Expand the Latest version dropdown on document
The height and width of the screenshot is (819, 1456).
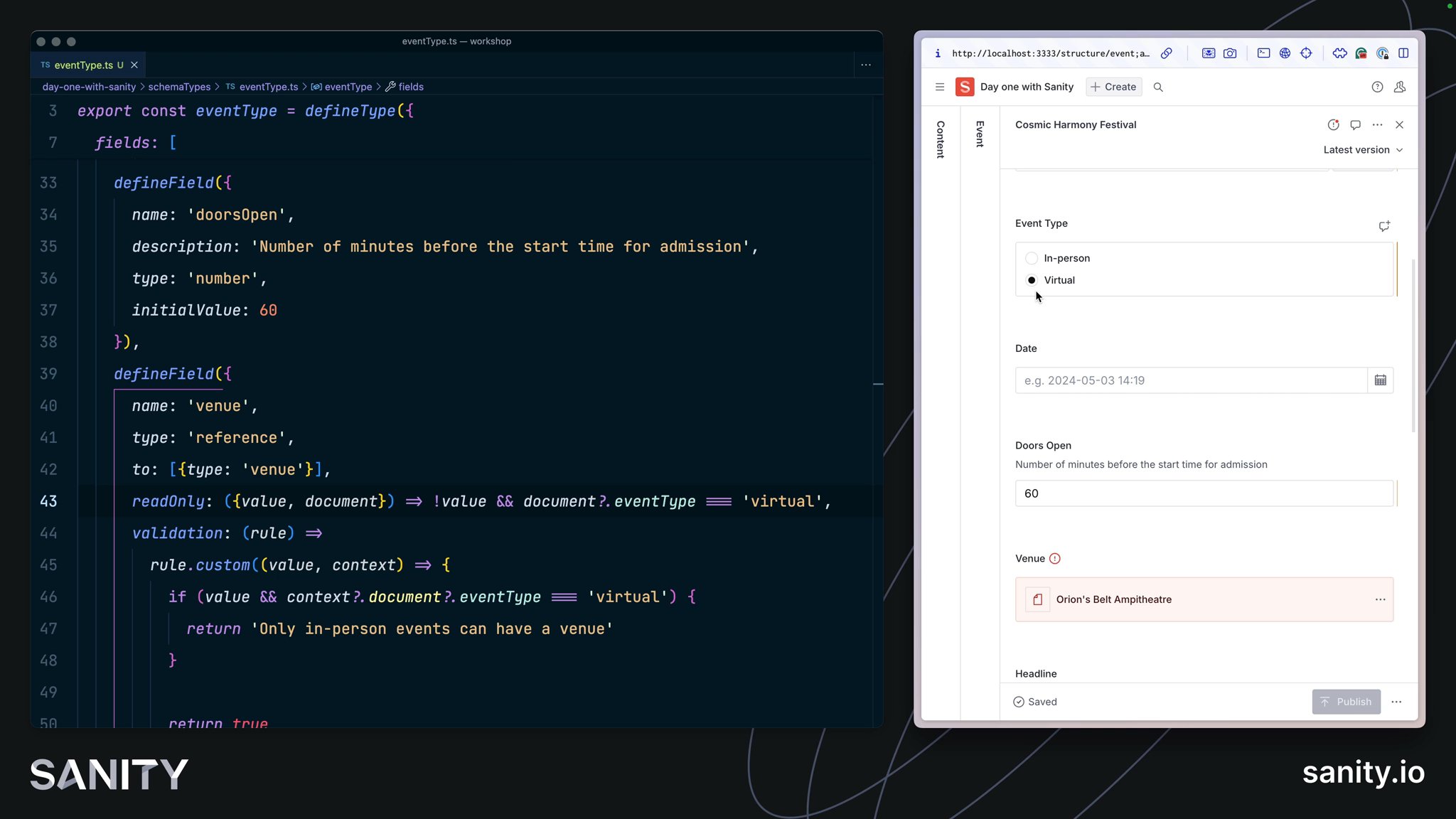pos(1362,149)
